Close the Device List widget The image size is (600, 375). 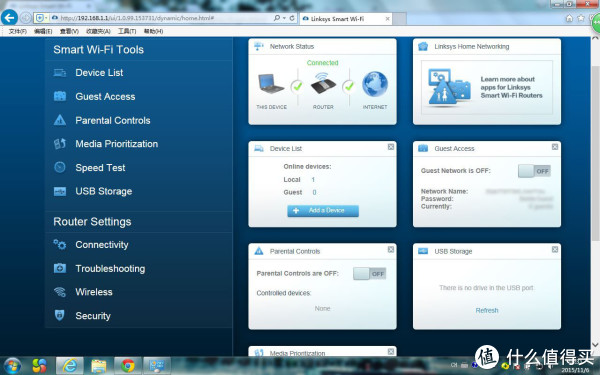point(391,147)
